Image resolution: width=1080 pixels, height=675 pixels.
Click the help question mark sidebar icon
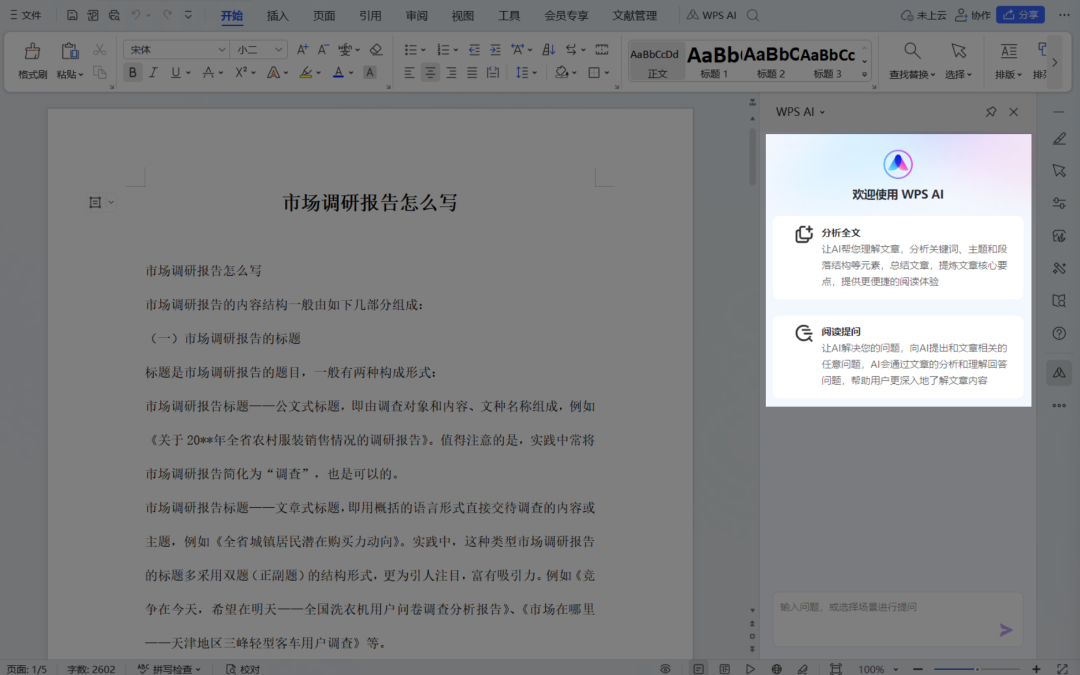click(1059, 333)
